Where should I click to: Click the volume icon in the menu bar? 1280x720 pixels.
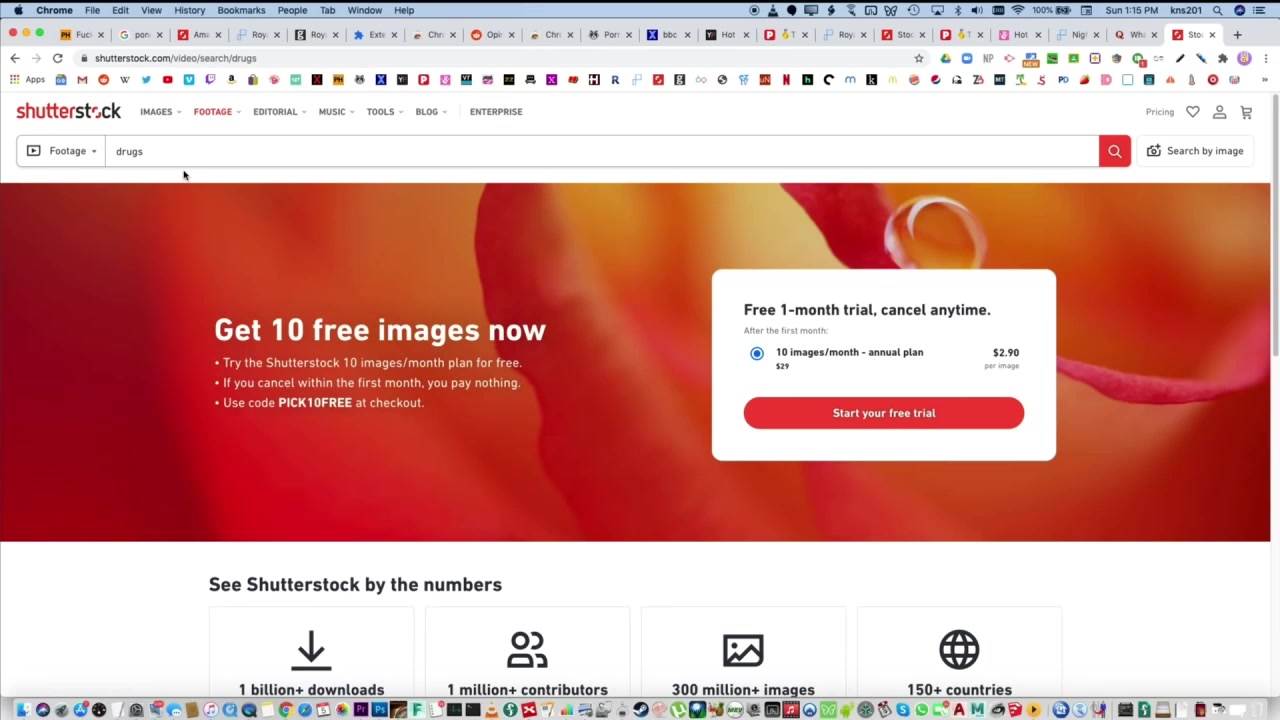pos(976,10)
